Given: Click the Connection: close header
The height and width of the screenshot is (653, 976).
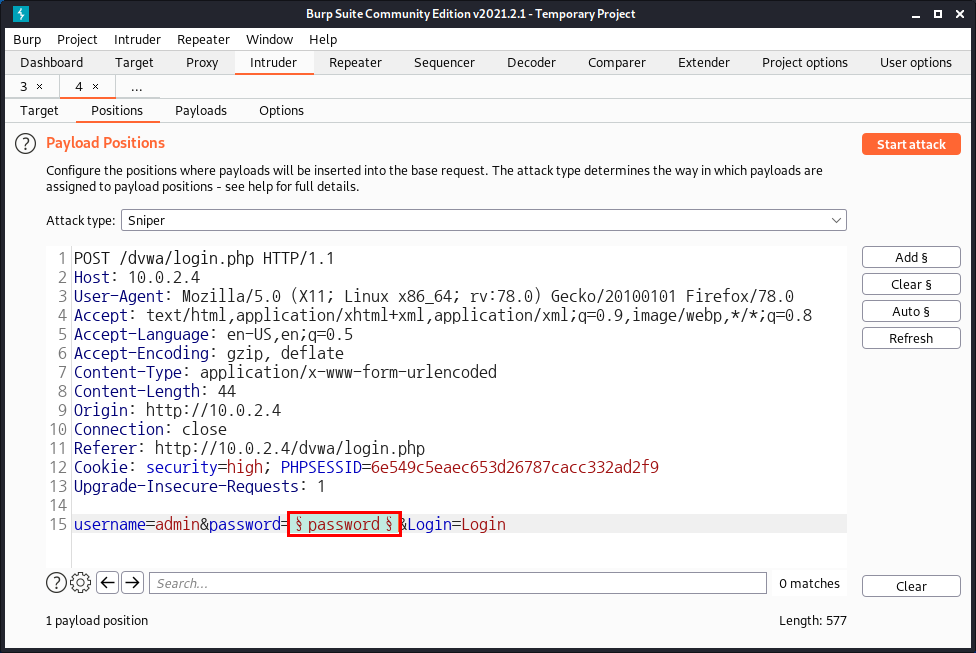Looking at the screenshot, I should pos(150,430).
